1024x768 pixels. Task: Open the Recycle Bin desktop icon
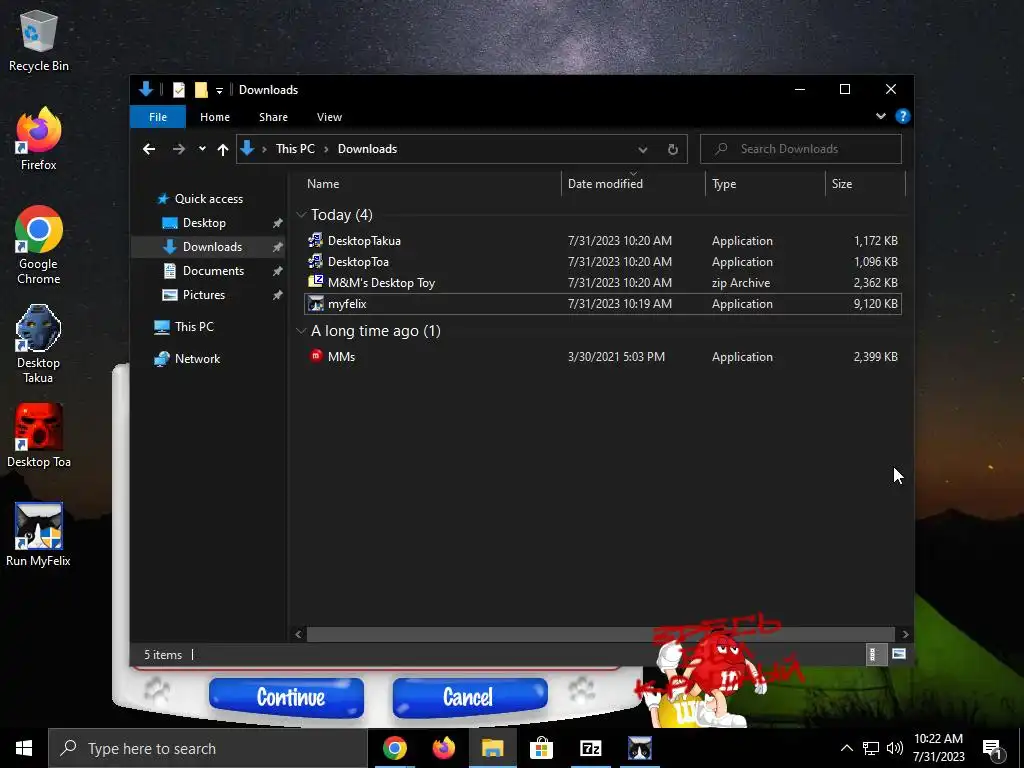(39, 41)
